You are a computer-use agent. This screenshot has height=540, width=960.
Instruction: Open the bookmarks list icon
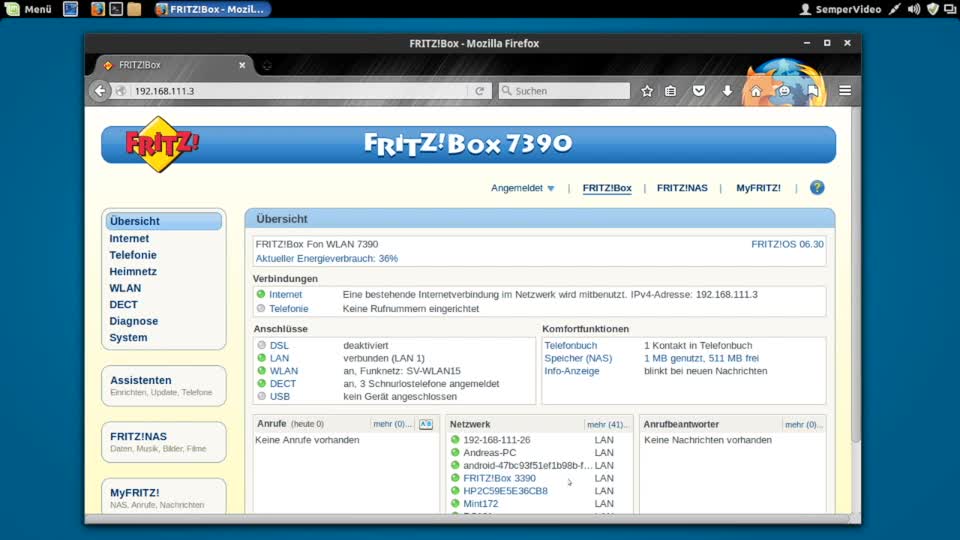670,91
